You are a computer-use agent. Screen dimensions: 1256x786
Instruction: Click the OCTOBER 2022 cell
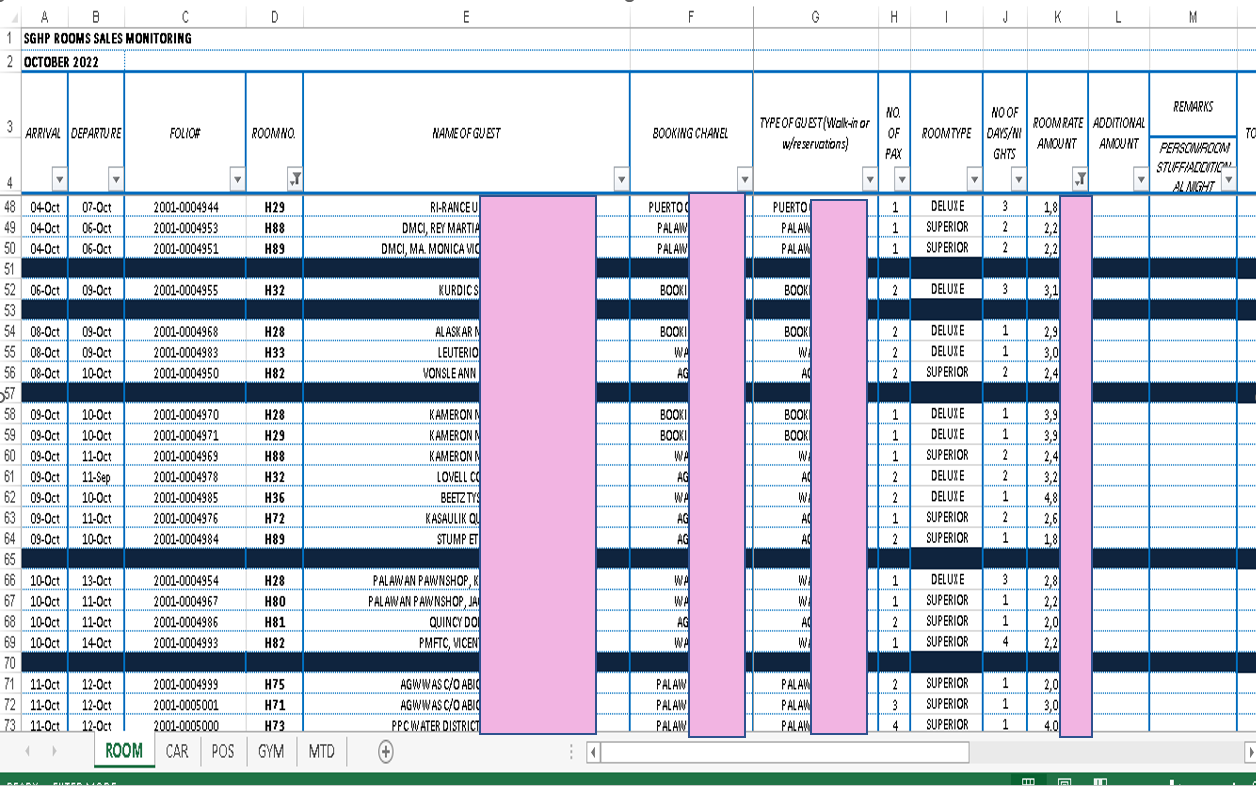point(61,61)
